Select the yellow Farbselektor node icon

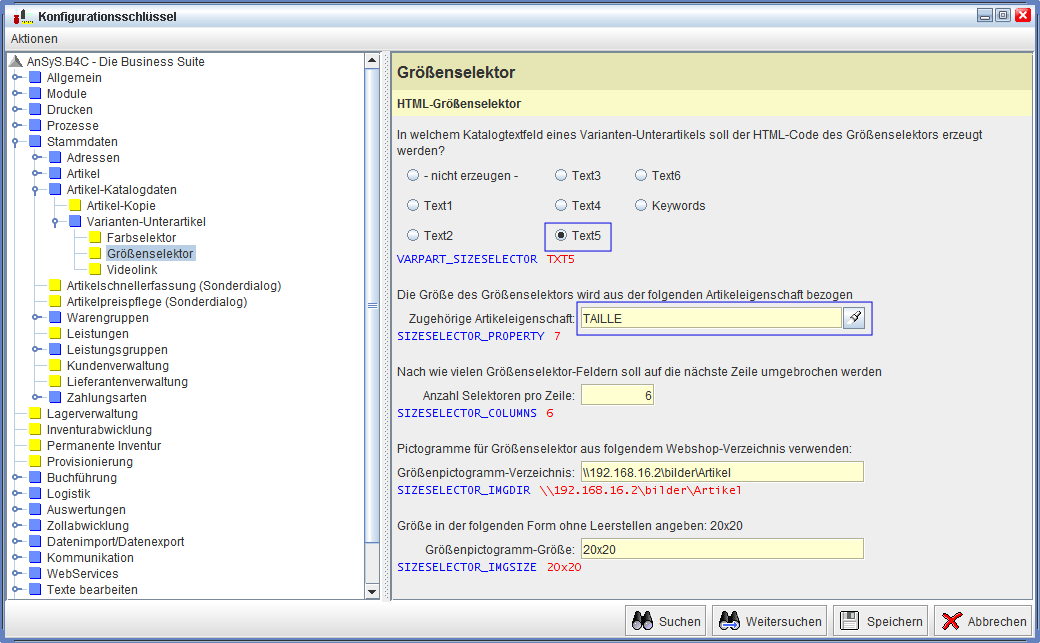[x=95, y=238]
